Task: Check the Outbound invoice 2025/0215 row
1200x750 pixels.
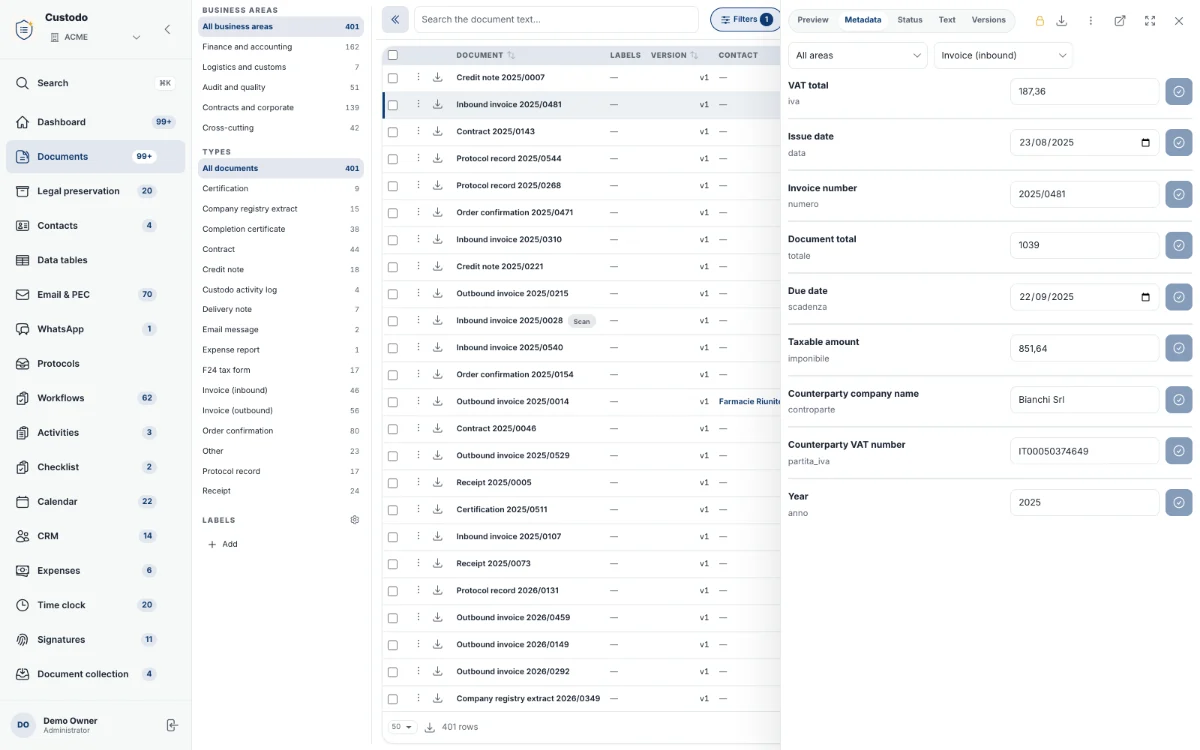Action: click(x=393, y=294)
